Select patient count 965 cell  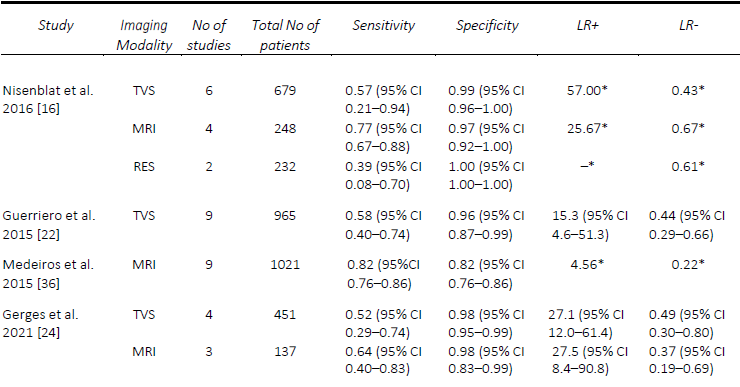point(285,216)
